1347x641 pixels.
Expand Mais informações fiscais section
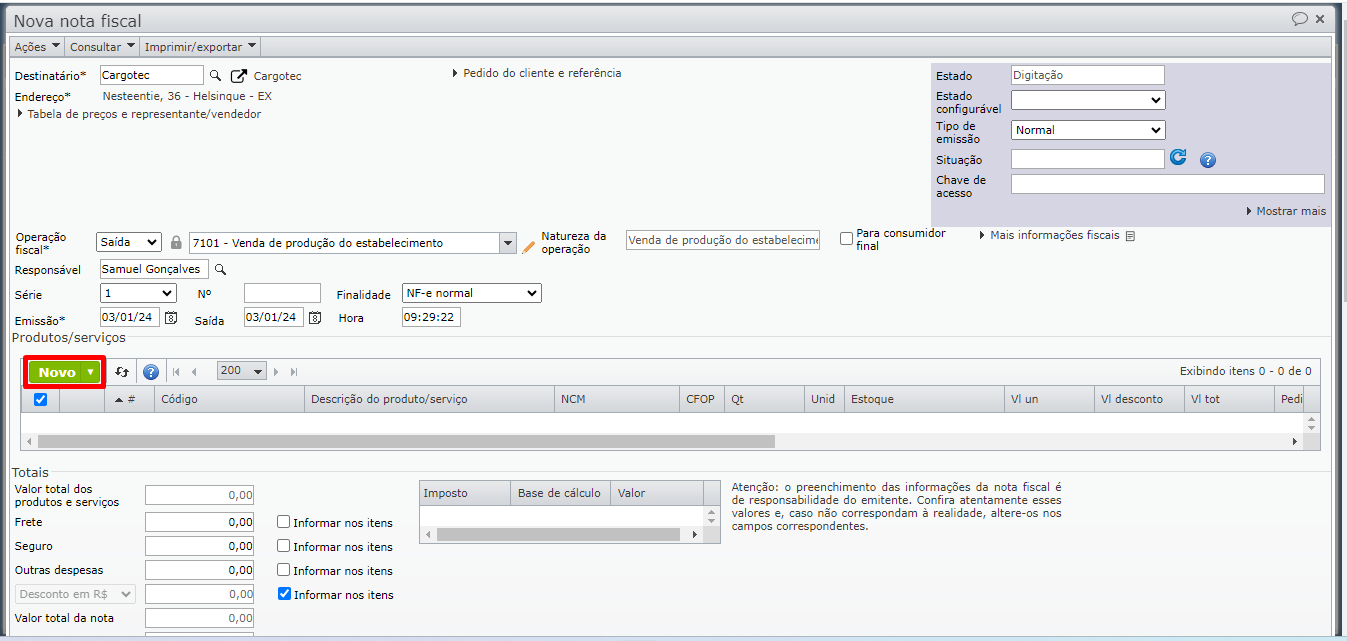[x=1050, y=235]
